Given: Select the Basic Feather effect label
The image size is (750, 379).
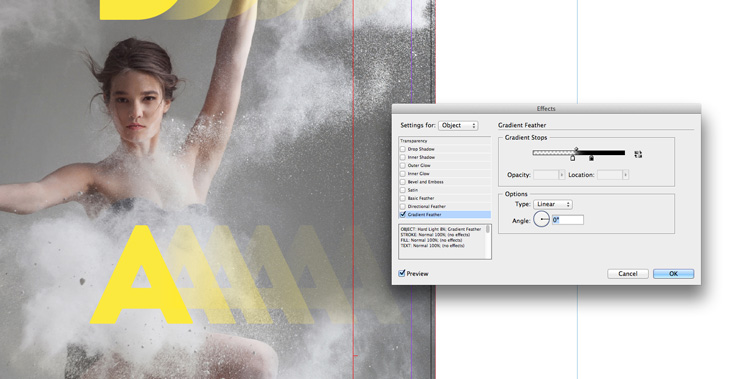Looking at the screenshot, I should pos(421,198).
